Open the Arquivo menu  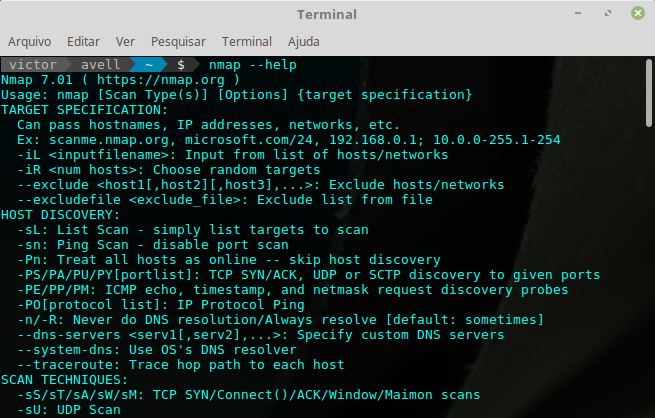pos(29,42)
